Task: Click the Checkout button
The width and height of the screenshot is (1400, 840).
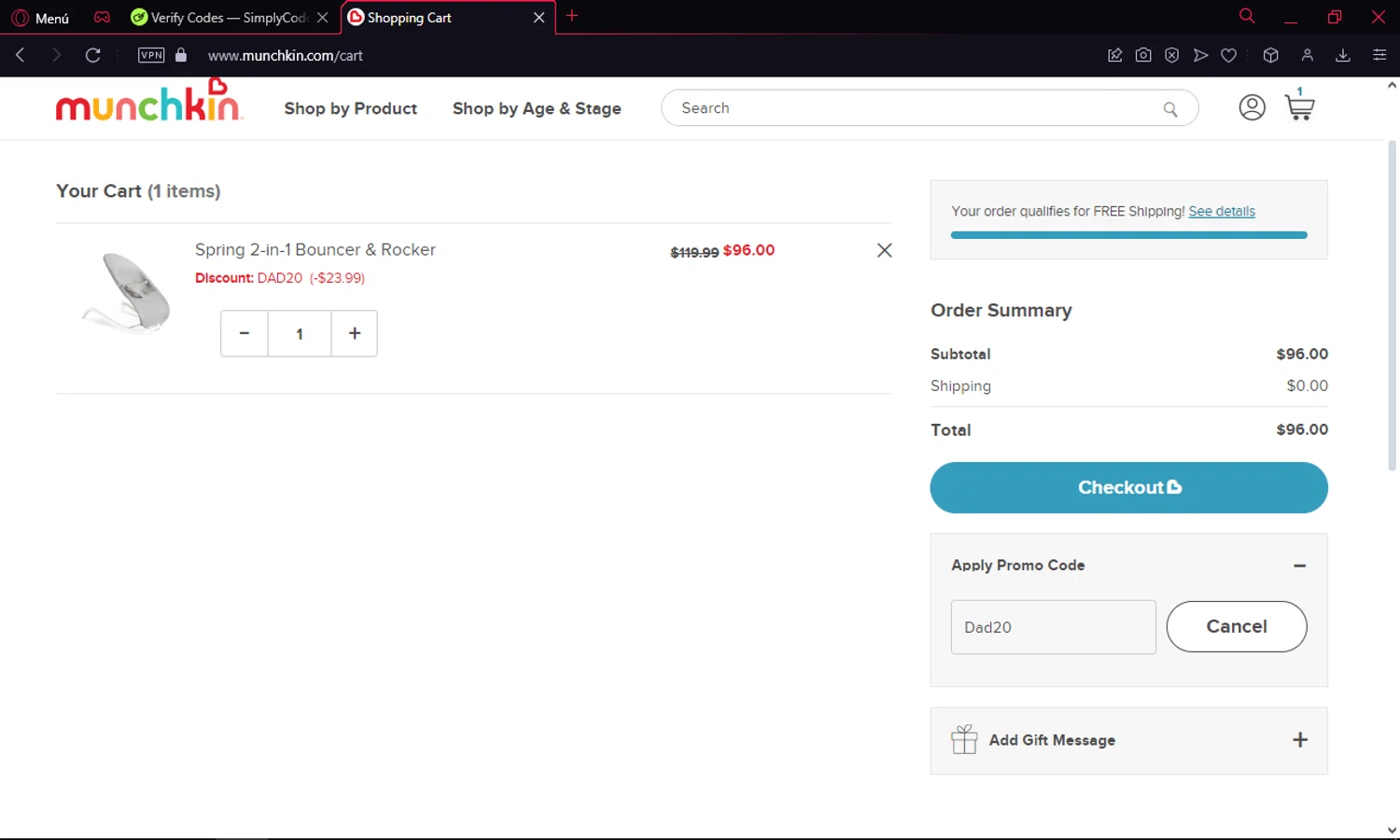Action: click(1129, 487)
